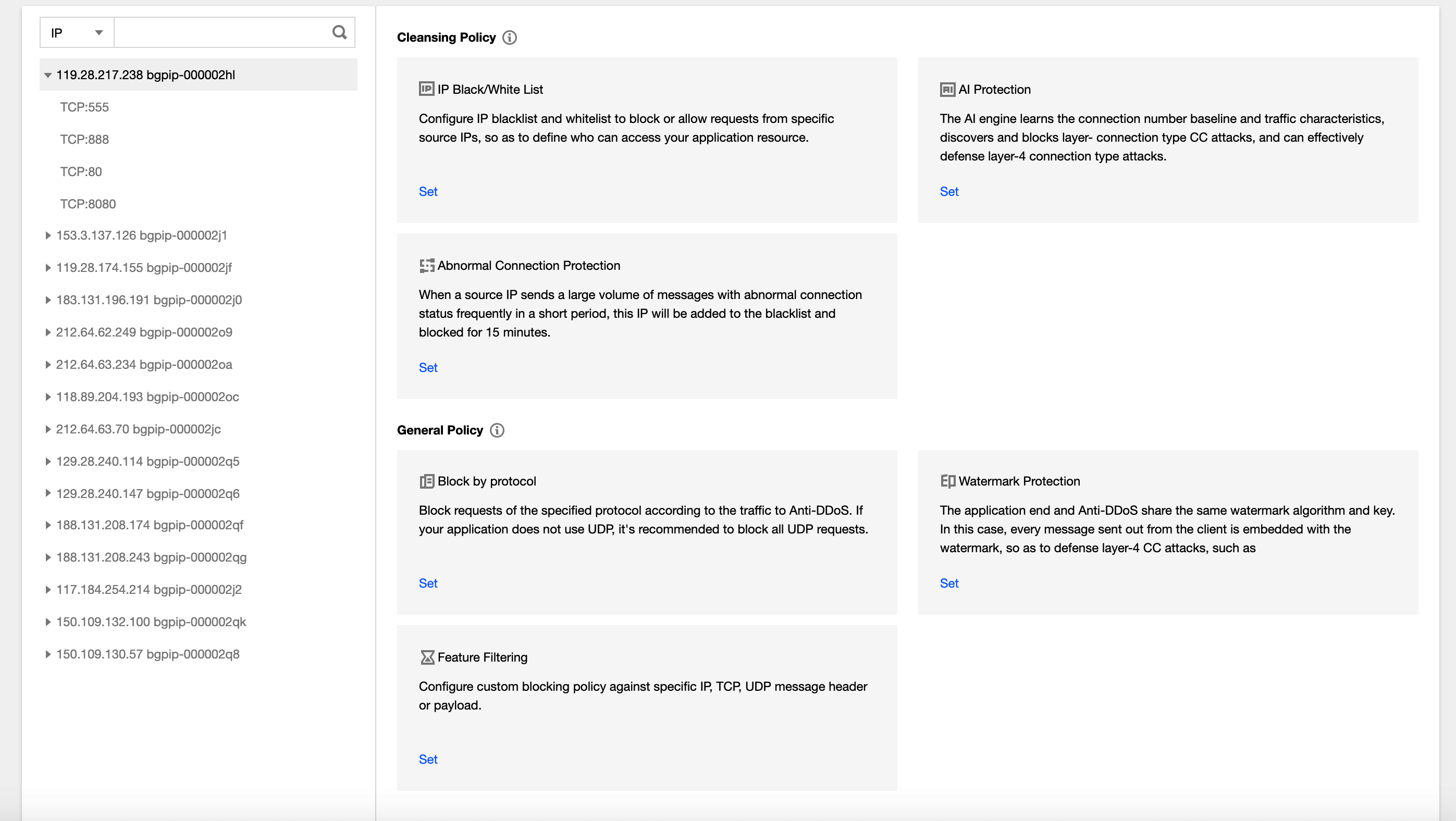Select the TCP:8080 port entry
The image size is (1456, 821).
tap(88, 204)
